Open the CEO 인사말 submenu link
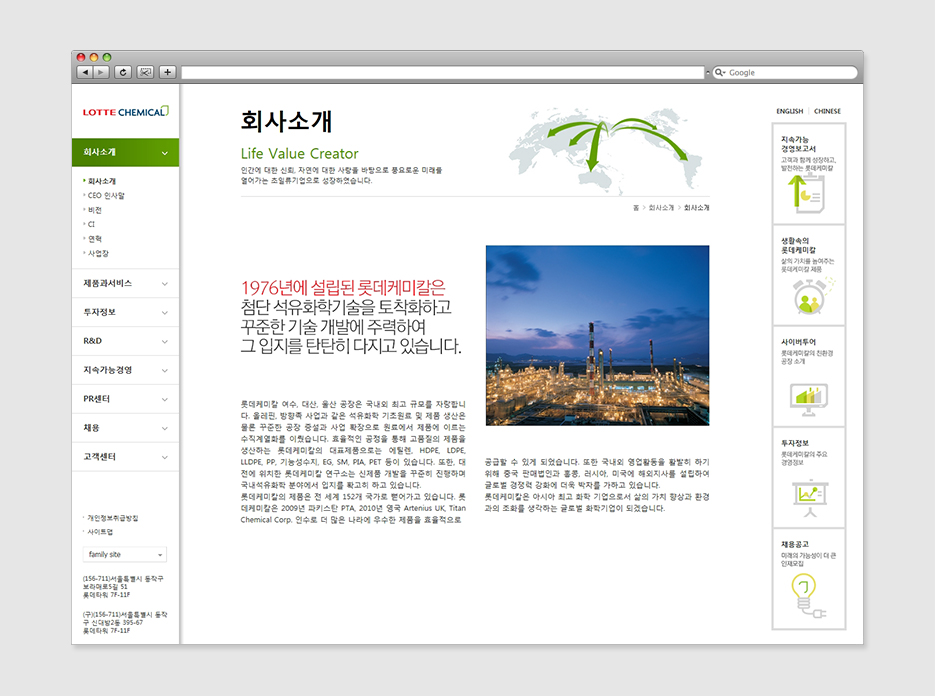This screenshot has height=696, width=935. coord(106,196)
